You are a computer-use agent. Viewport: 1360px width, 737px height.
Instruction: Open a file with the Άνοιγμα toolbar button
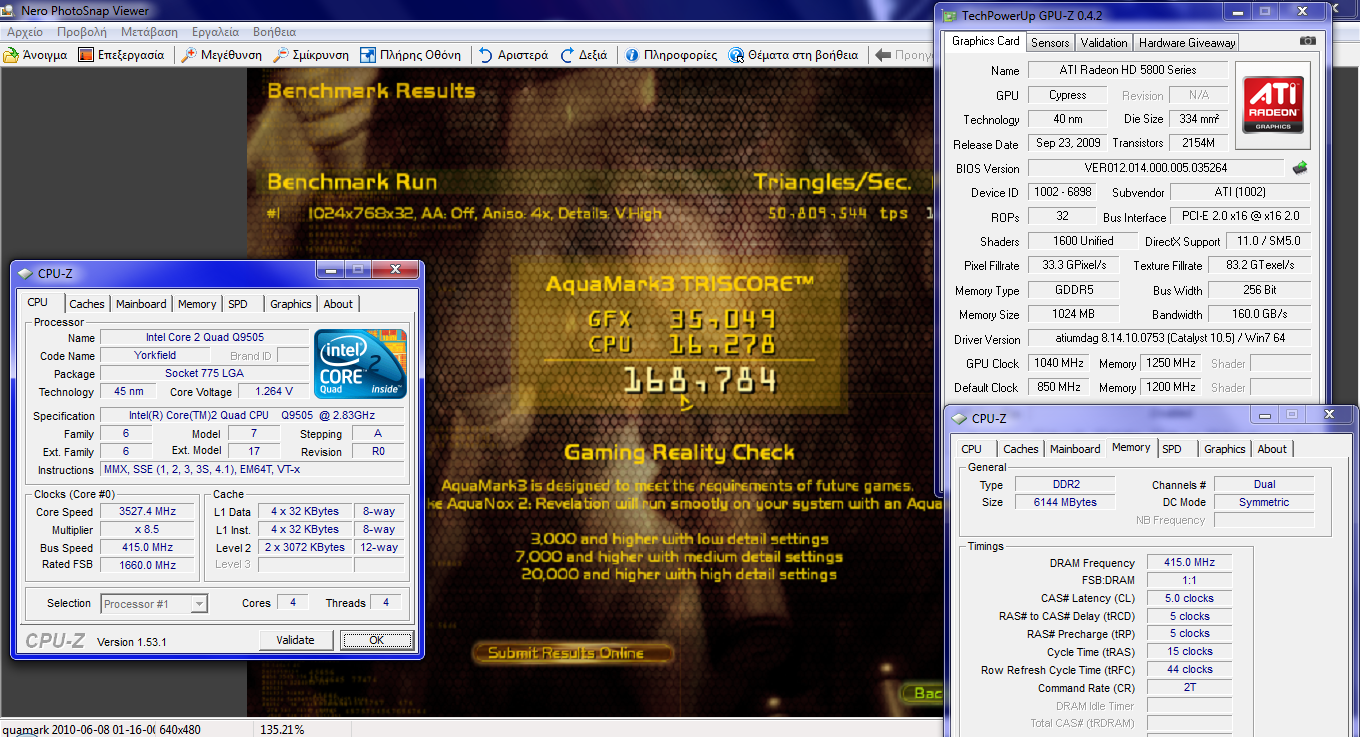[36, 55]
